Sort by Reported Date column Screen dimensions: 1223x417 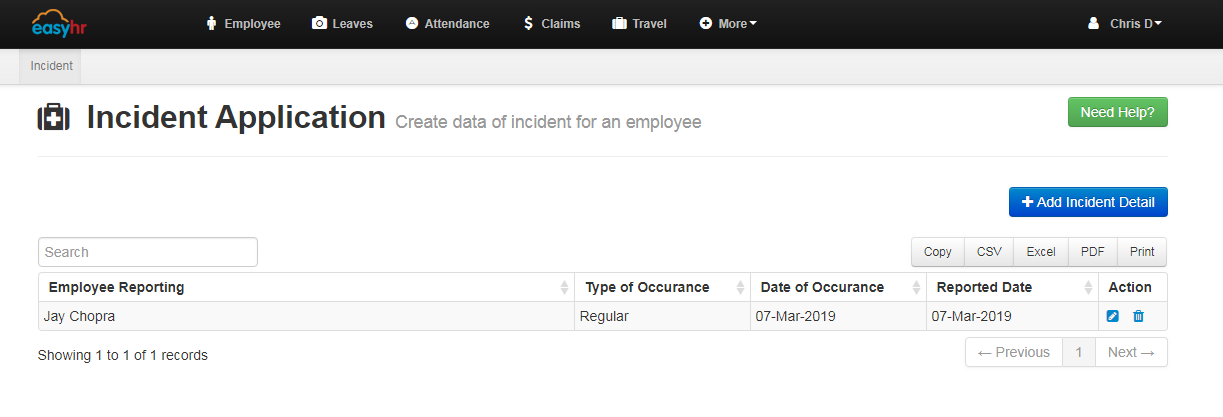(1088, 288)
